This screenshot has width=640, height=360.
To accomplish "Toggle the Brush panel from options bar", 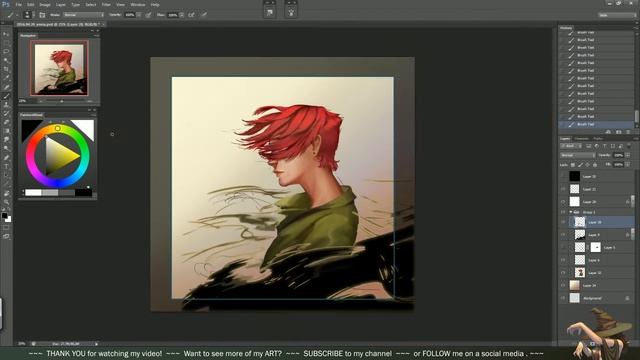I will coord(42,15).
